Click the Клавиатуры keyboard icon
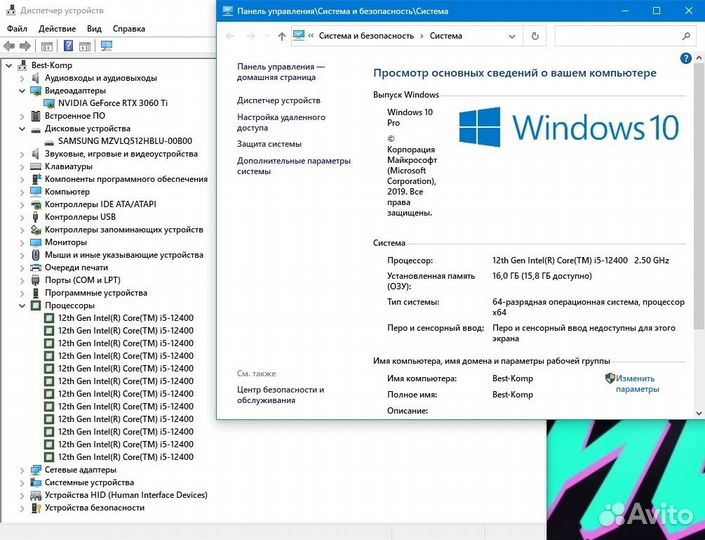 [36, 166]
